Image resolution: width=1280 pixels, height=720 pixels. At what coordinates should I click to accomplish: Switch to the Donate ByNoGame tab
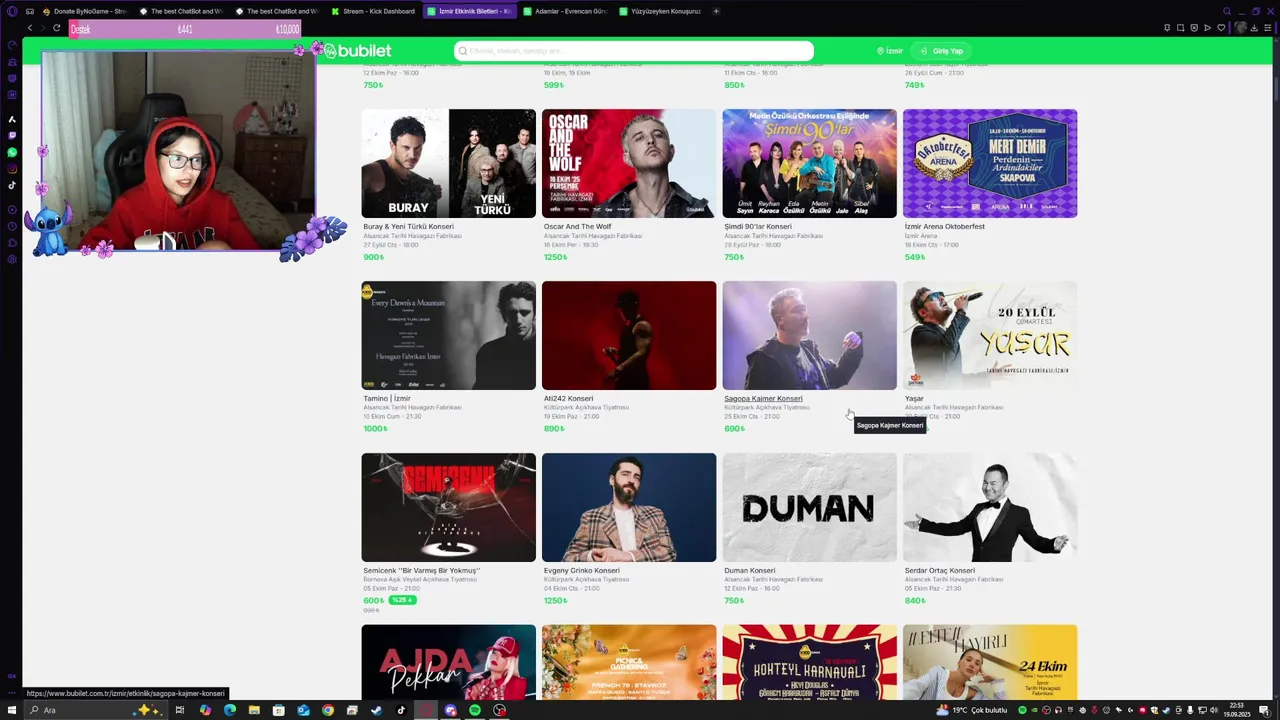[84, 11]
